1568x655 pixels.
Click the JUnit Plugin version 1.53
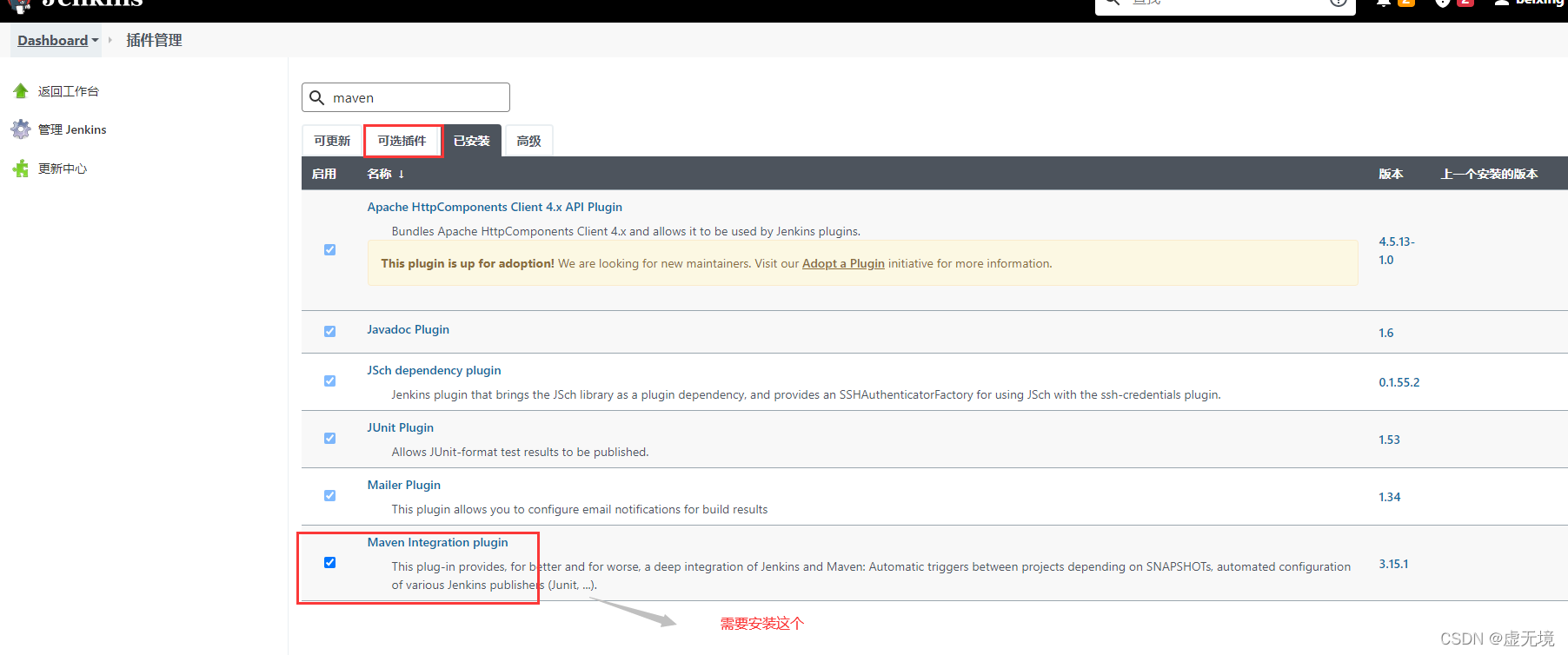tap(1389, 440)
